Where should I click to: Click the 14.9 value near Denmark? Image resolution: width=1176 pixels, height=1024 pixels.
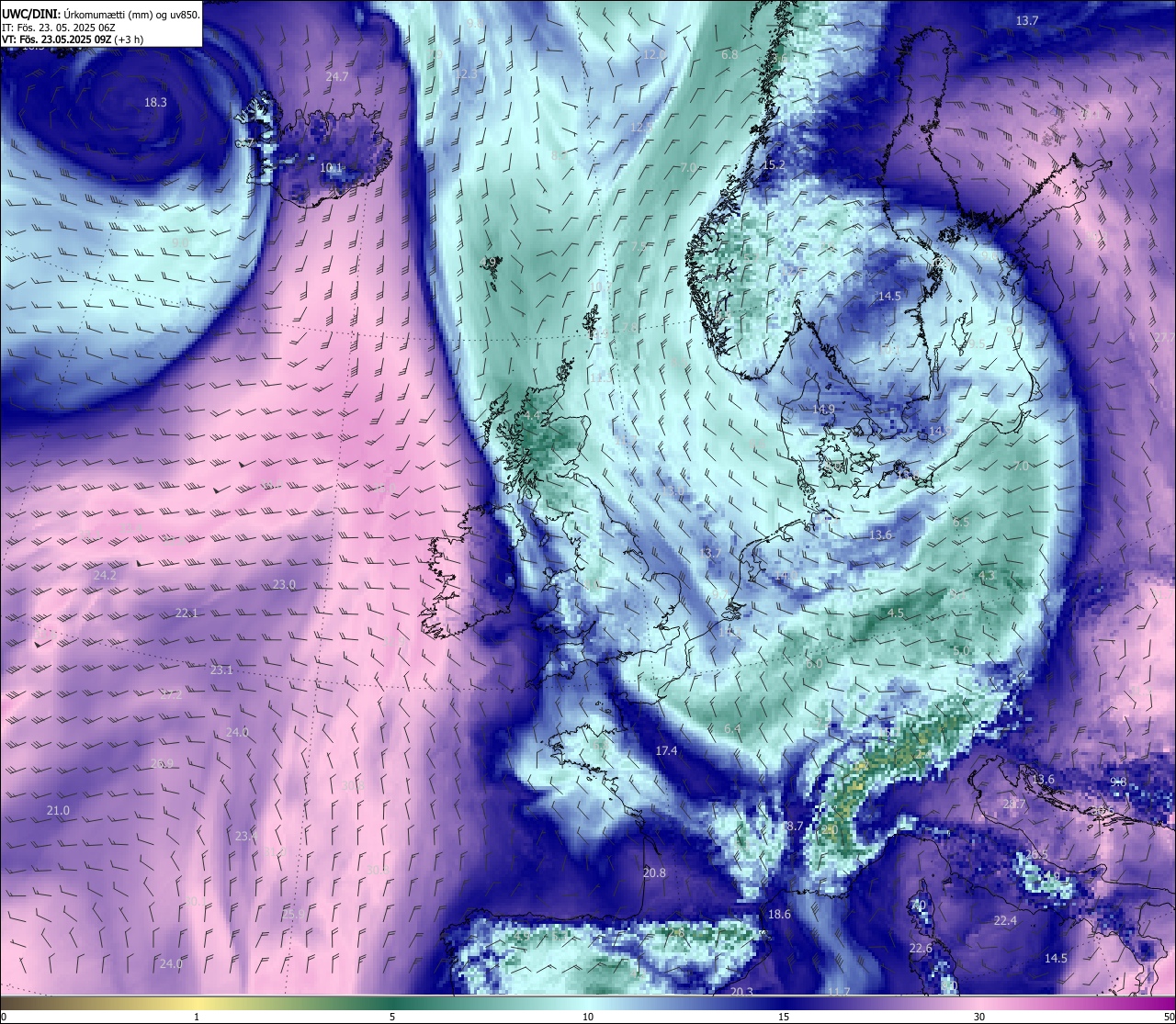pyautogui.click(x=824, y=409)
